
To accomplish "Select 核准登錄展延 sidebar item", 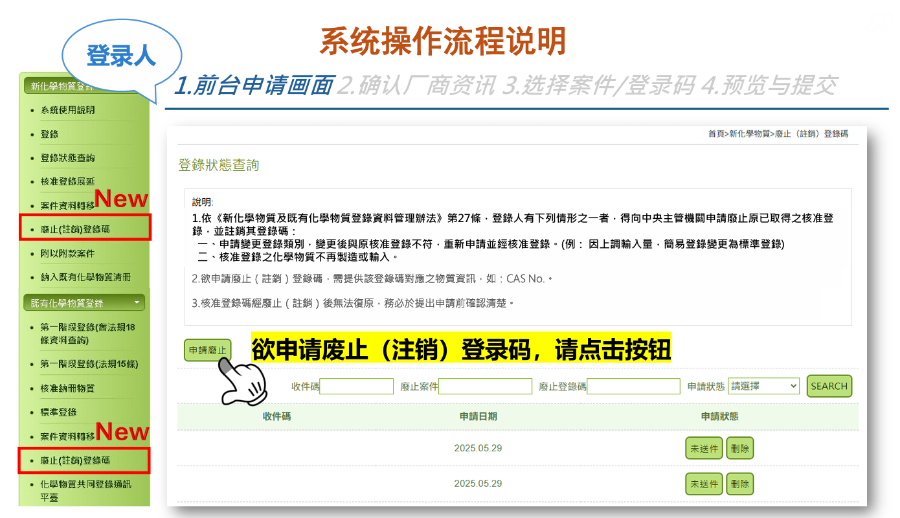I will [68, 181].
